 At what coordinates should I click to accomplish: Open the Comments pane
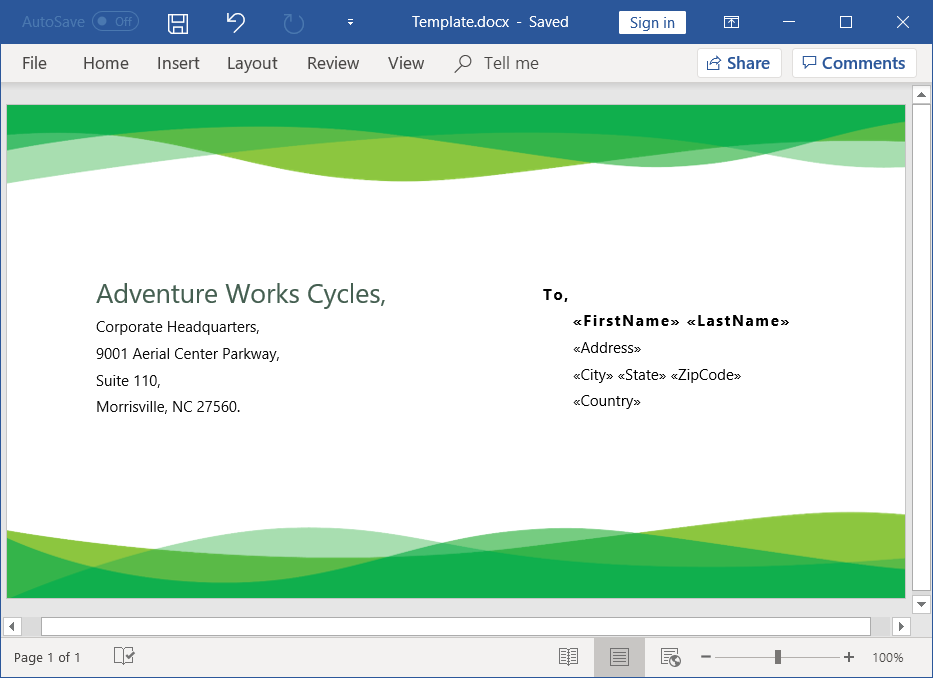point(854,63)
